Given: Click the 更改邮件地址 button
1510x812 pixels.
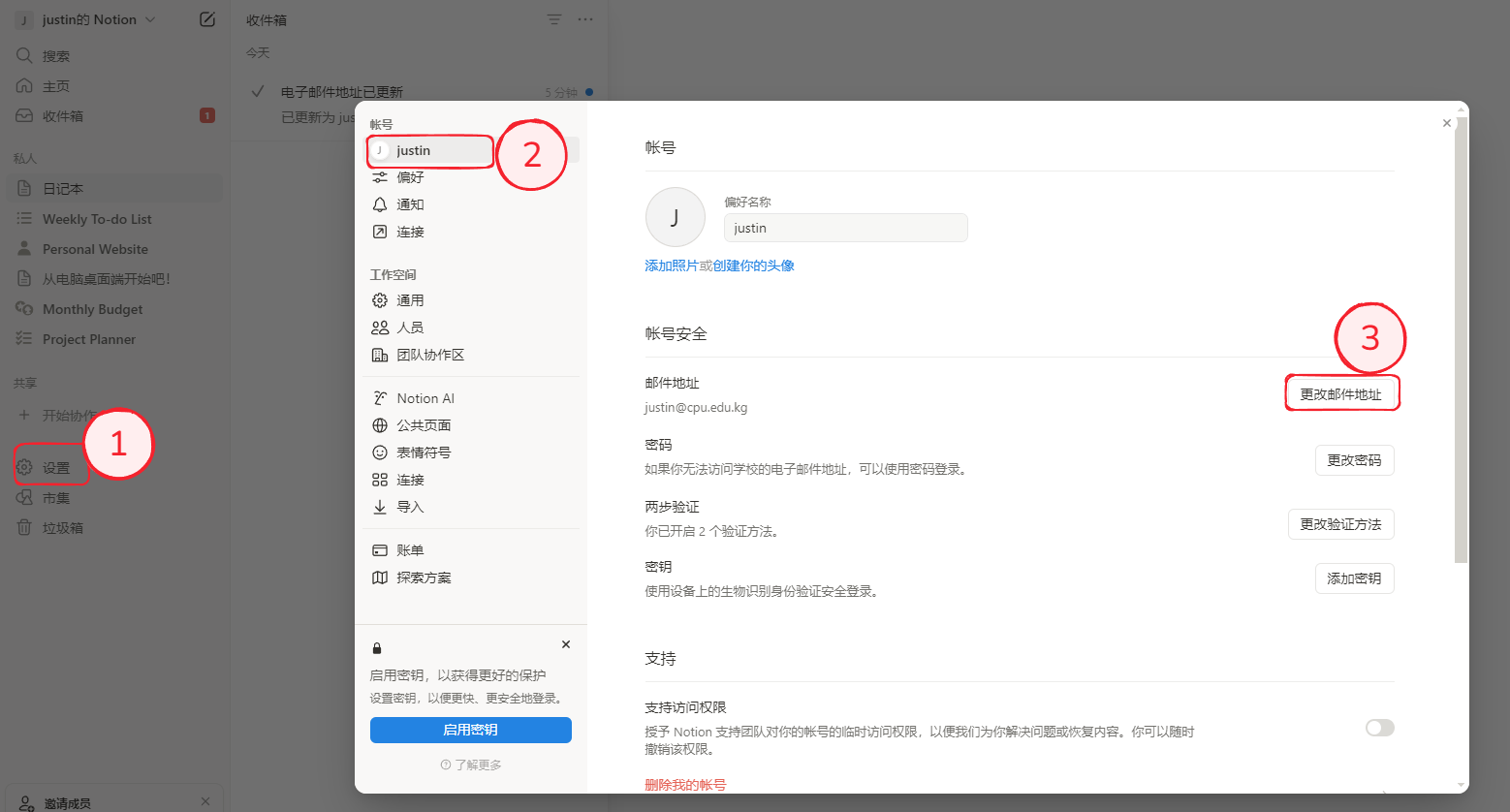Looking at the screenshot, I should 1341,394.
